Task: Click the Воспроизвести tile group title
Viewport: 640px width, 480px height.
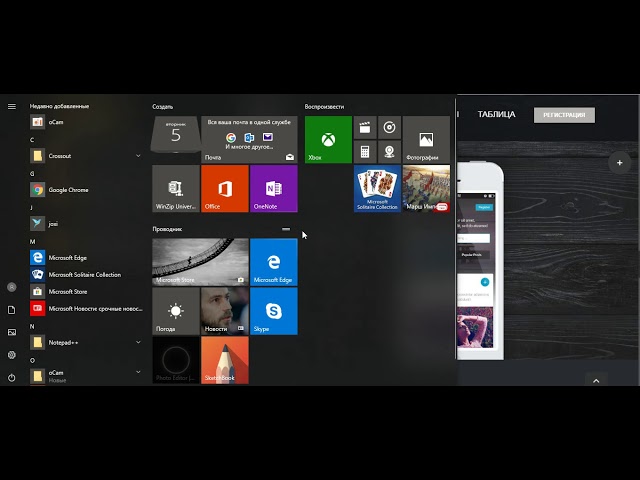Action: click(x=324, y=107)
